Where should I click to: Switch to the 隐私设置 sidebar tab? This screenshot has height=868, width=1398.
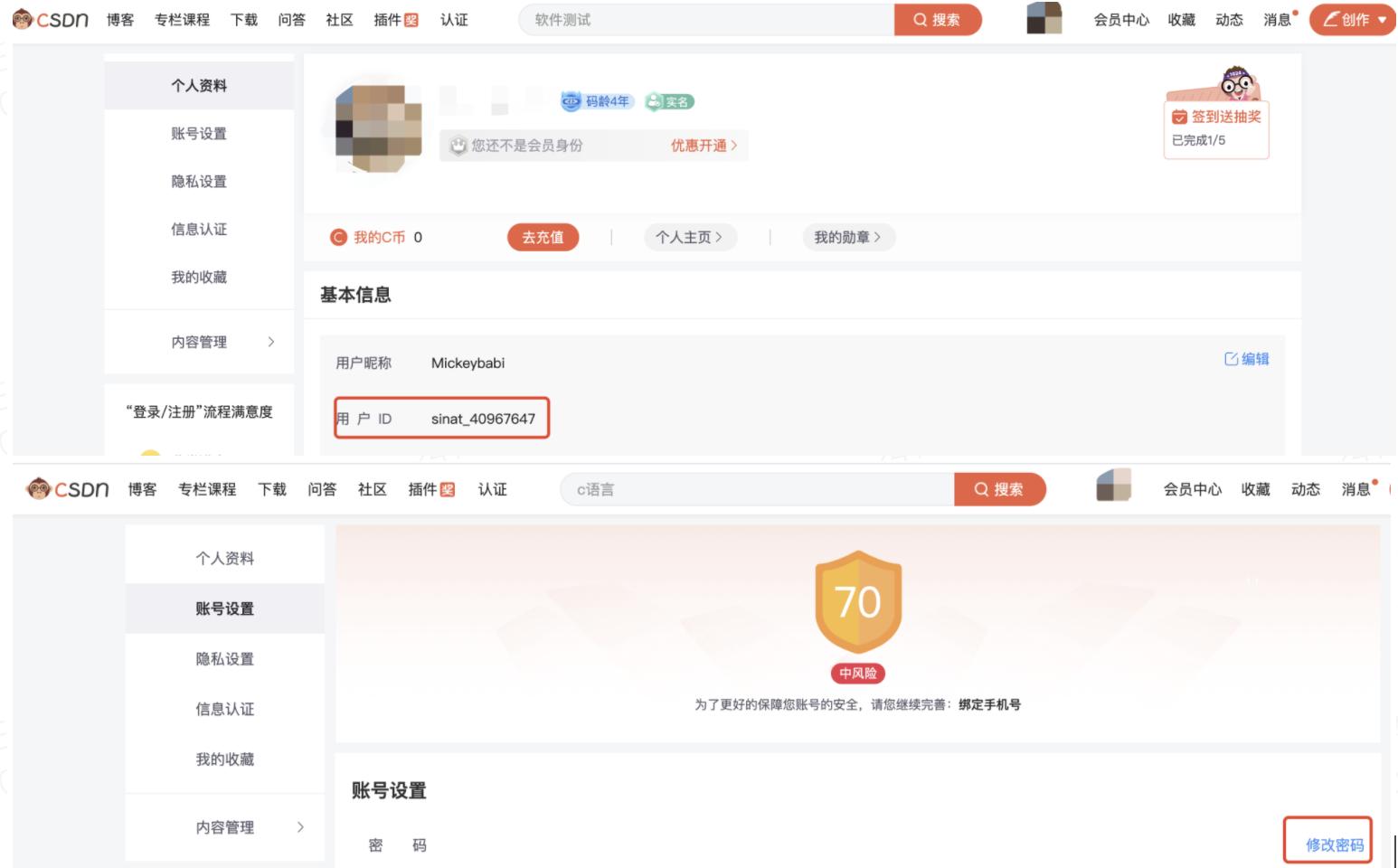pos(224,659)
